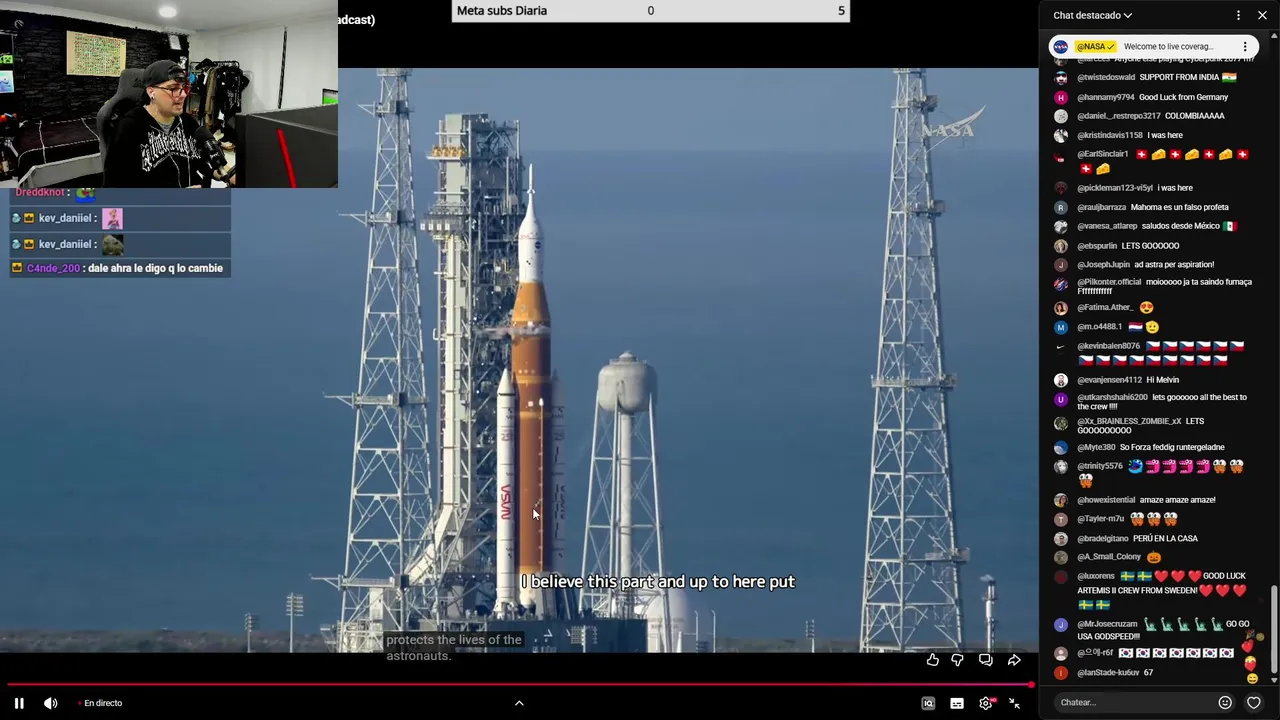This screenshot has width=1280, height=720.
Task: Close the live chat panel
Action: [x=1261, y=15]
